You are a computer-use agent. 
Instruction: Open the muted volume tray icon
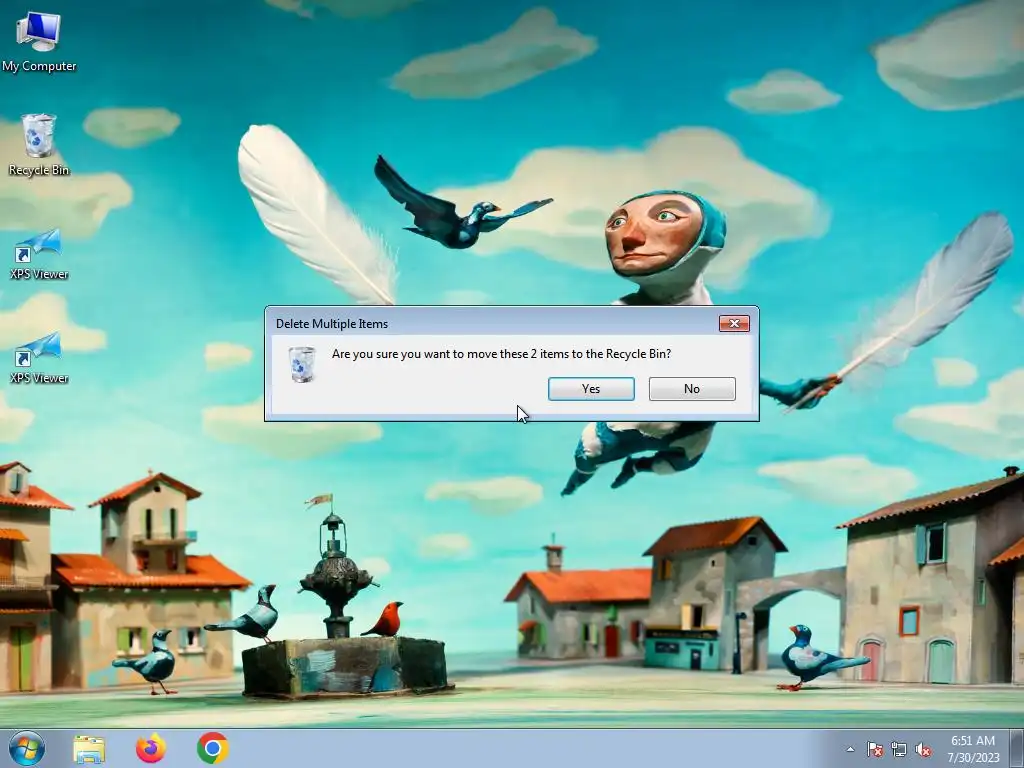(x=923, y=749)
